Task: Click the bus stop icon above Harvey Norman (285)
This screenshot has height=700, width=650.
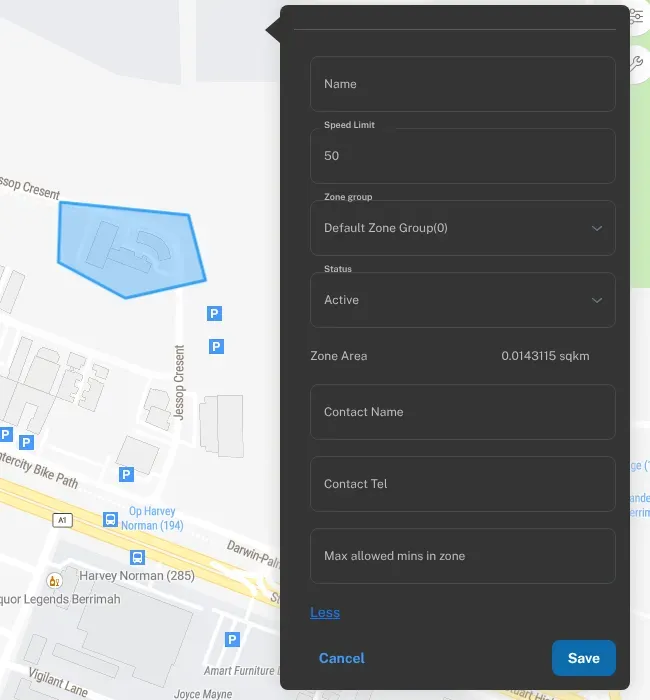Action: pyautogui.click(x=138, y=558)
